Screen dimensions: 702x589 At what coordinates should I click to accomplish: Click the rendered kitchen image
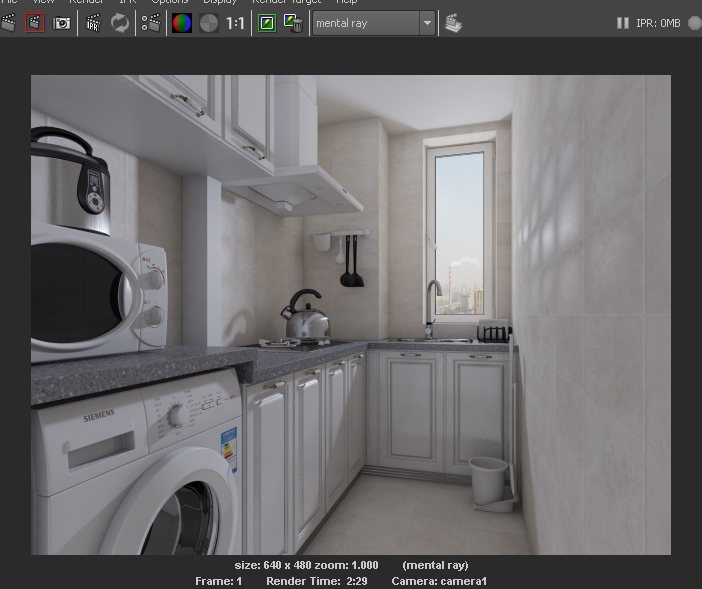351,315
